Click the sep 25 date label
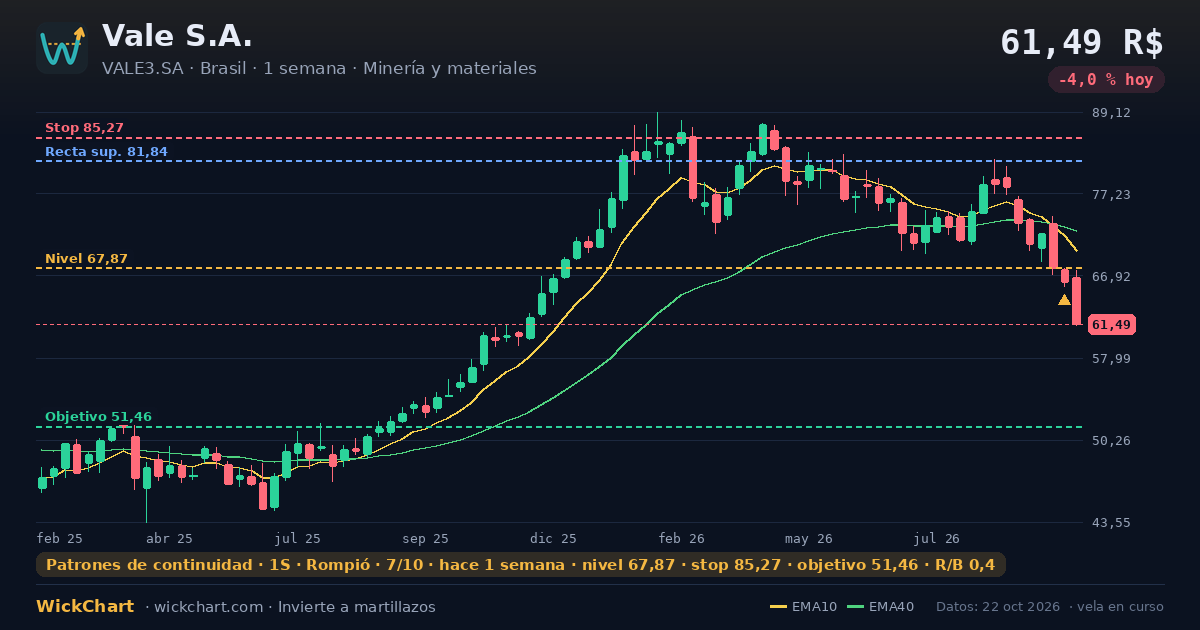This screenshot has width=1200, height=630. coord(425,538)
